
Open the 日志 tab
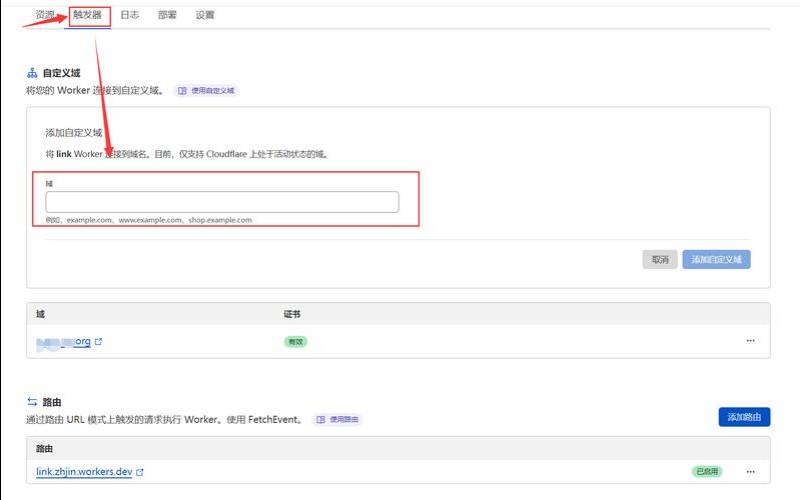(x=130, y=15)
